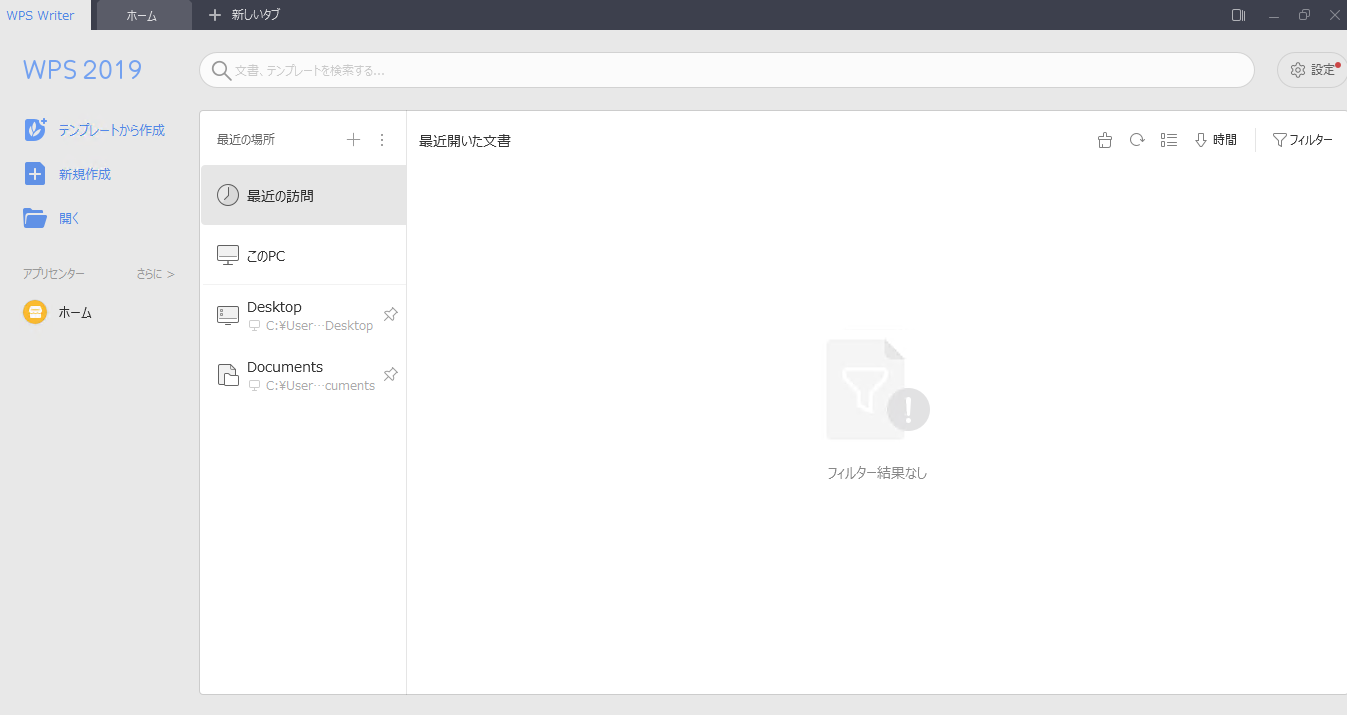Click the document search field
The width and height of the screenshot is (1347, 715).
pos(726,70)
